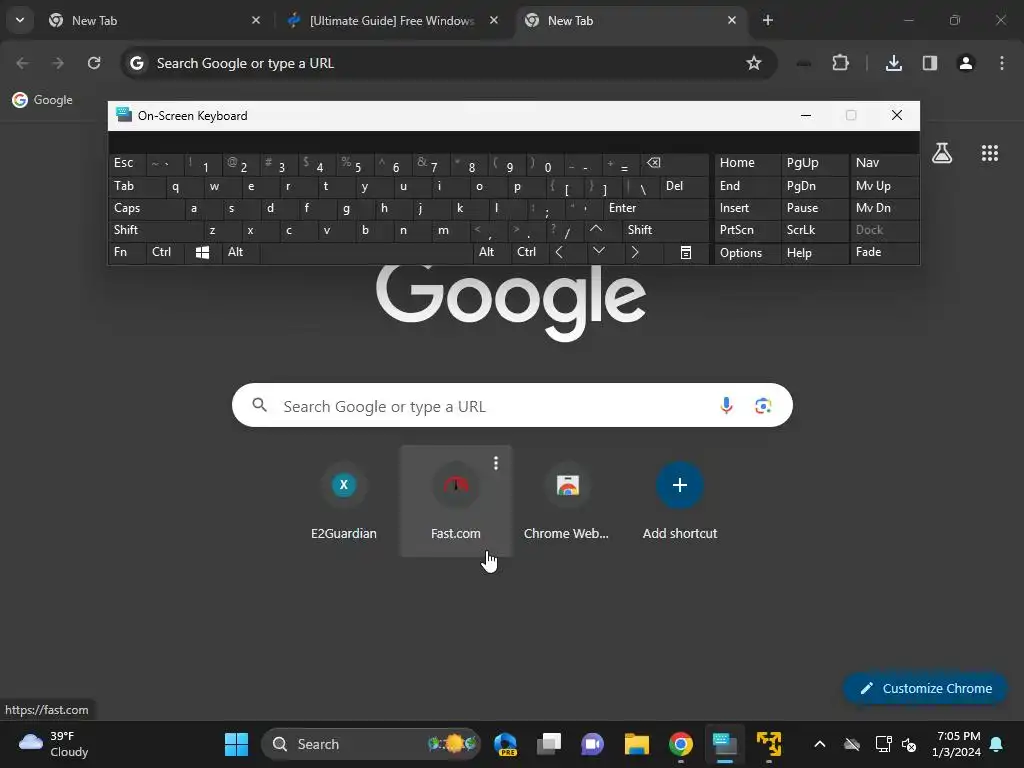
Task: Open Microsoft Edge from the taskbar
Action: 505,744
